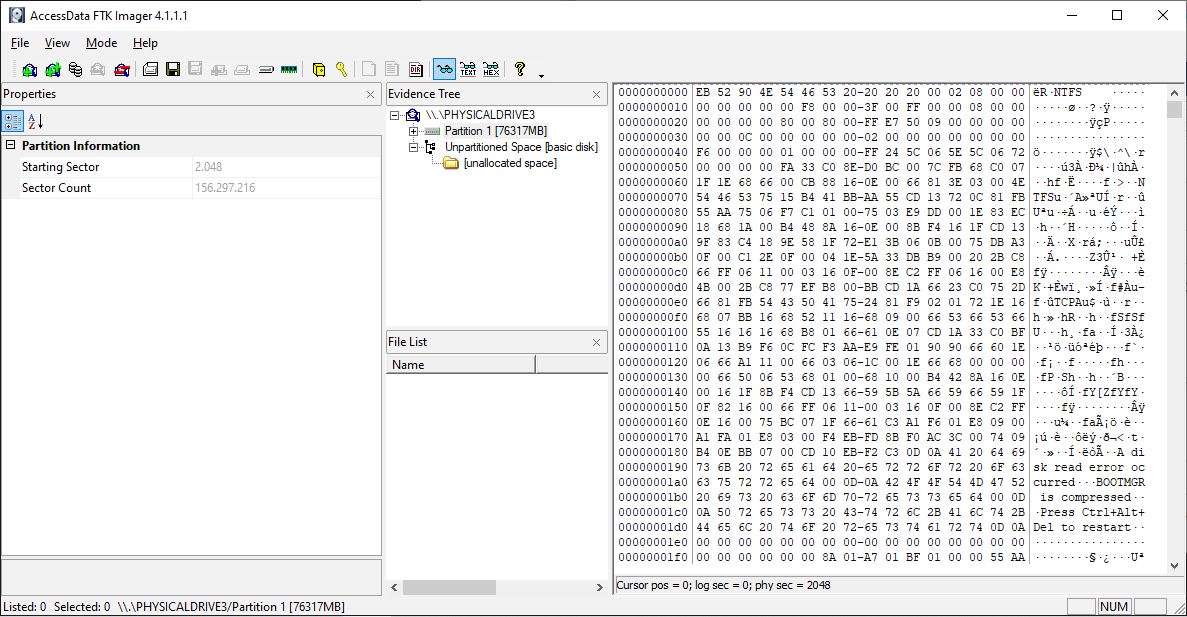Close the Properties panel
The width and height of the screenshot is (1187, 617).
[370, 95]
